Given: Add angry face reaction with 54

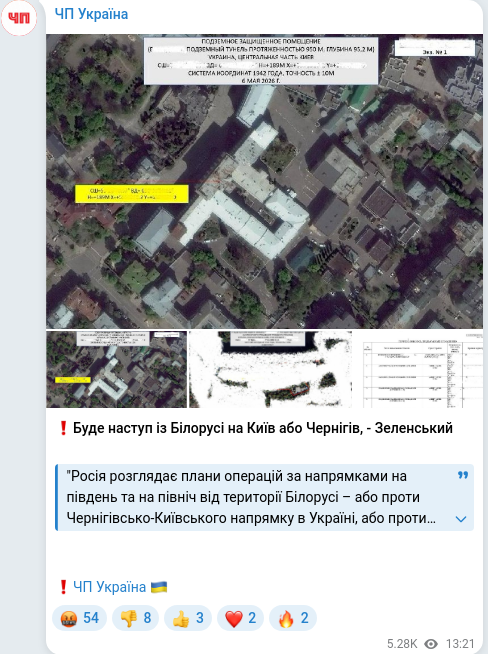Looking at the screenshot, I should click(x=79, y=618).
